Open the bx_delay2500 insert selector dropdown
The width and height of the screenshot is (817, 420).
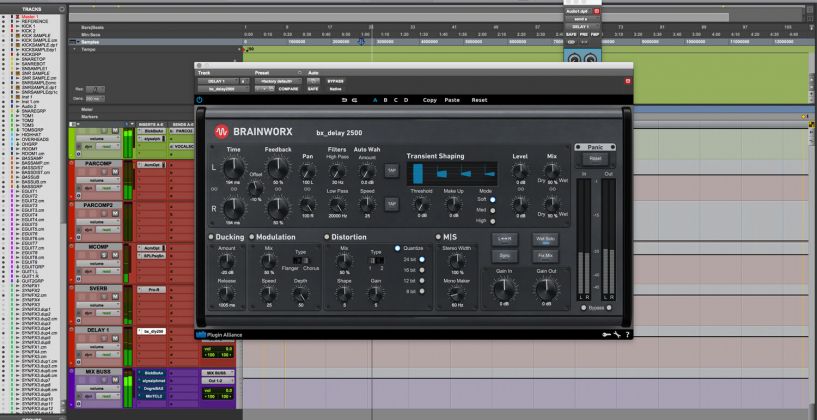224,89
